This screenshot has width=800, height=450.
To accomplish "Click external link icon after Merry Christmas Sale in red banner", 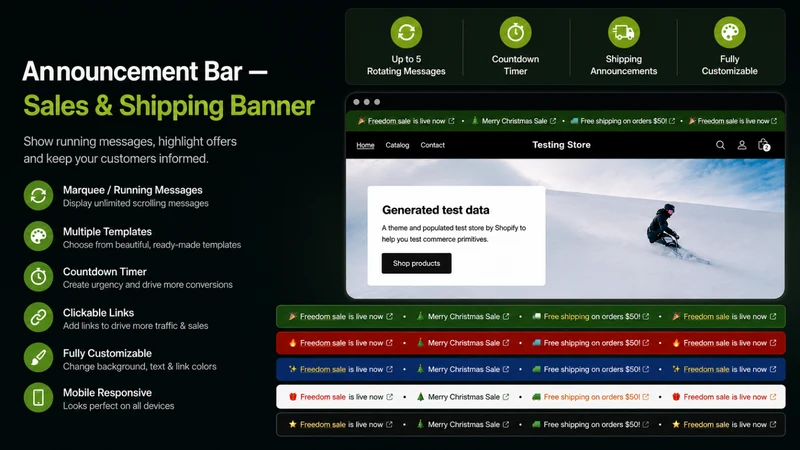I will (x=506, y=343).
